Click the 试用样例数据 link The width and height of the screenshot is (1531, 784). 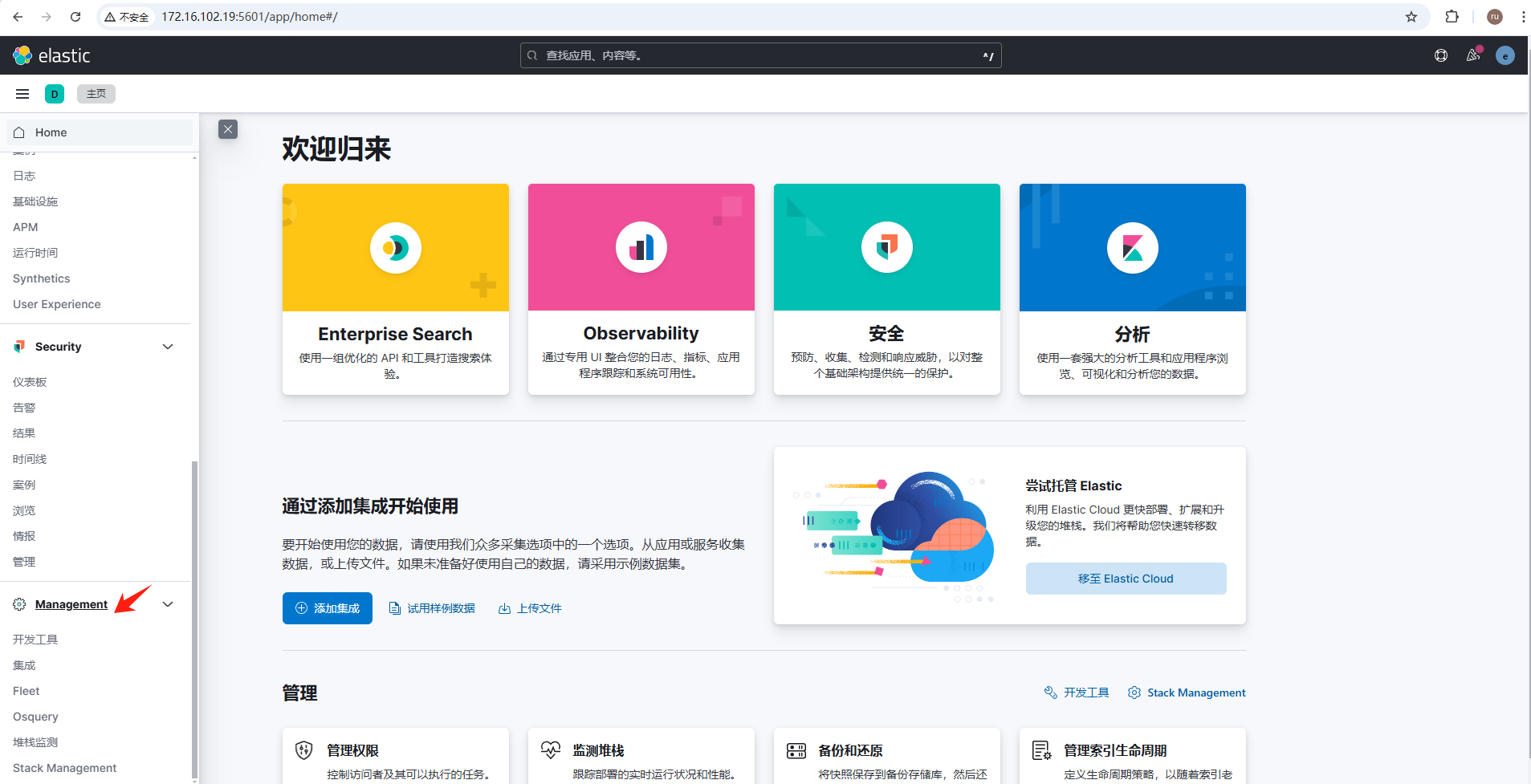tap(433, 608)
